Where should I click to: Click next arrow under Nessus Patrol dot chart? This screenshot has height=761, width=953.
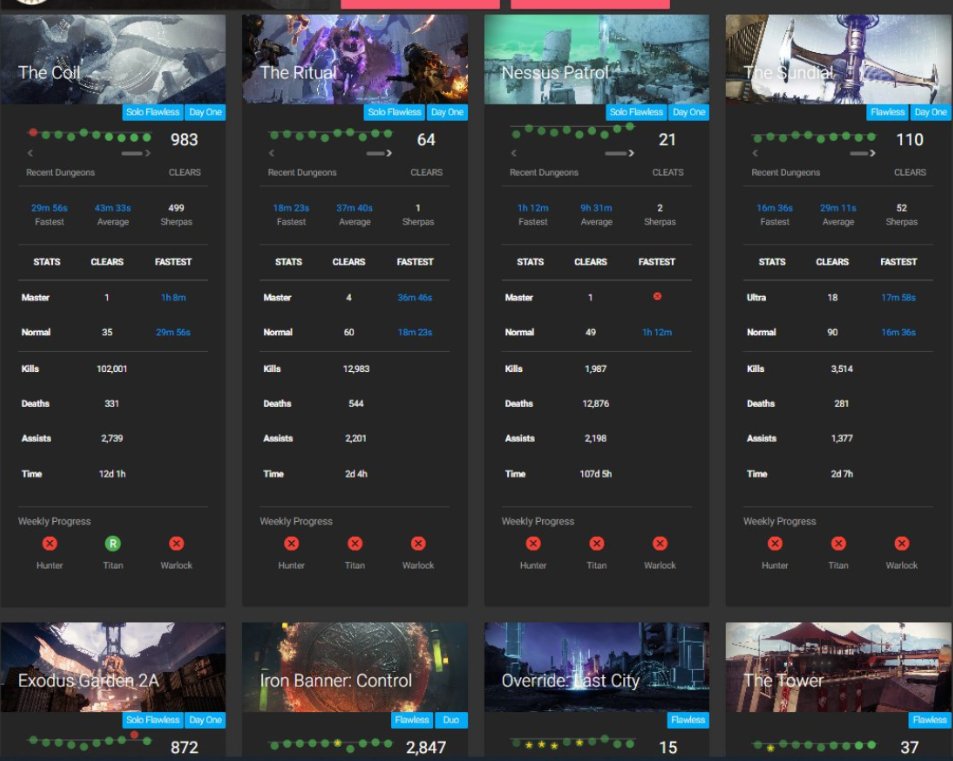tap(631, 153)
